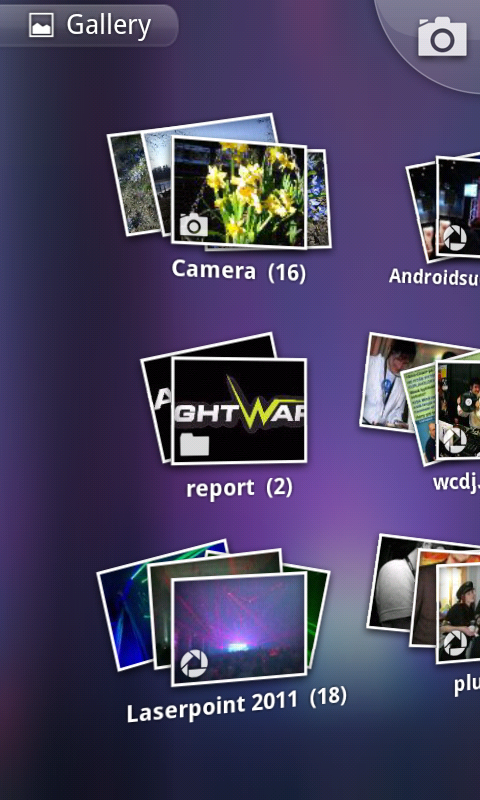Image resolution: width=480 pixels, height=800 pixels.
Task: Tap the Gallery picture icon in header
Action: click(x=41, y=25)
